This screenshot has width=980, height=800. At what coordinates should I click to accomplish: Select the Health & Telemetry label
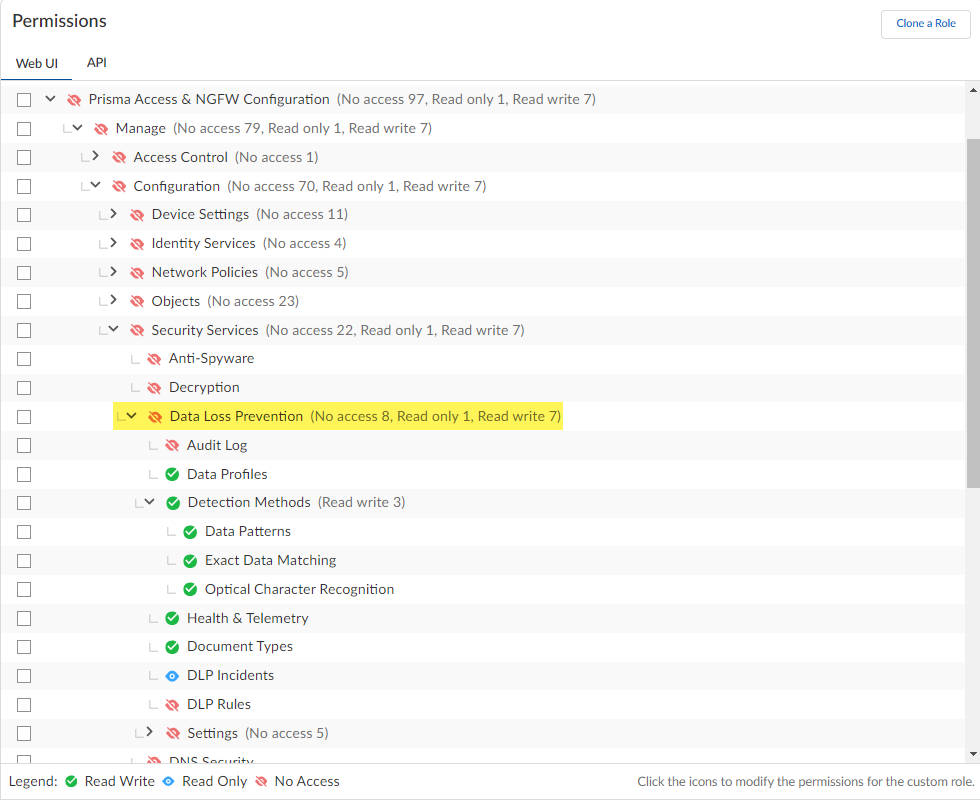tap(248, 618)
